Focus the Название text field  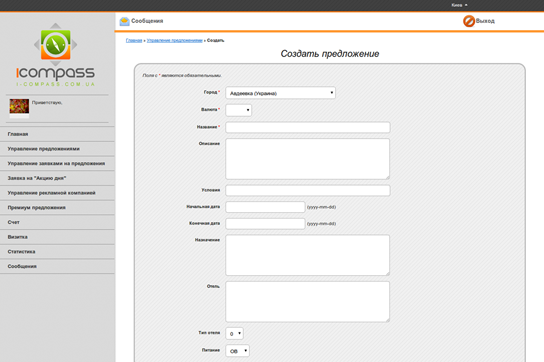pos(308,127)
